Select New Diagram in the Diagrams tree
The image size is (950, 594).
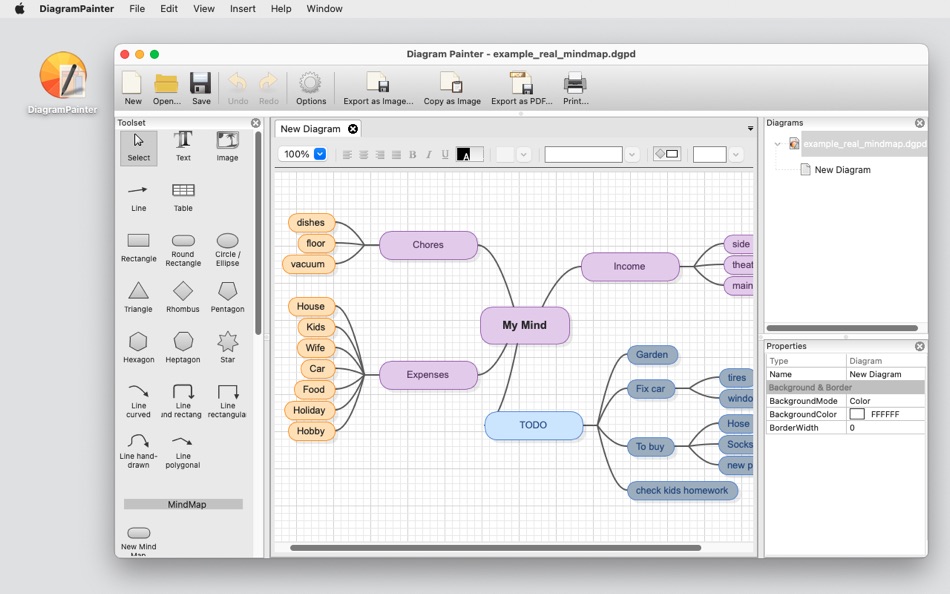pos(842,170)
